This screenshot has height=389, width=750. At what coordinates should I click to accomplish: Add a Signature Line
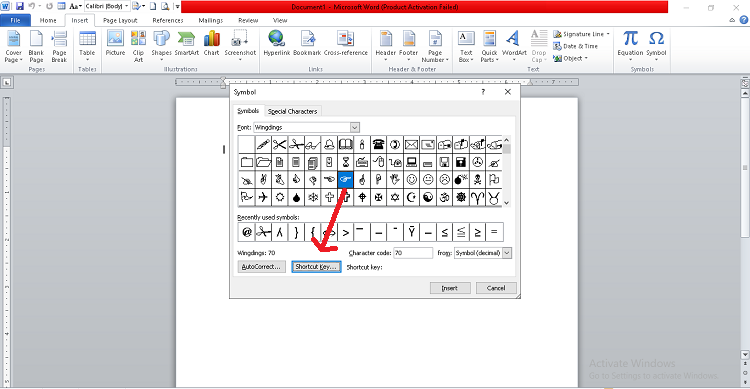pos(580,34)
